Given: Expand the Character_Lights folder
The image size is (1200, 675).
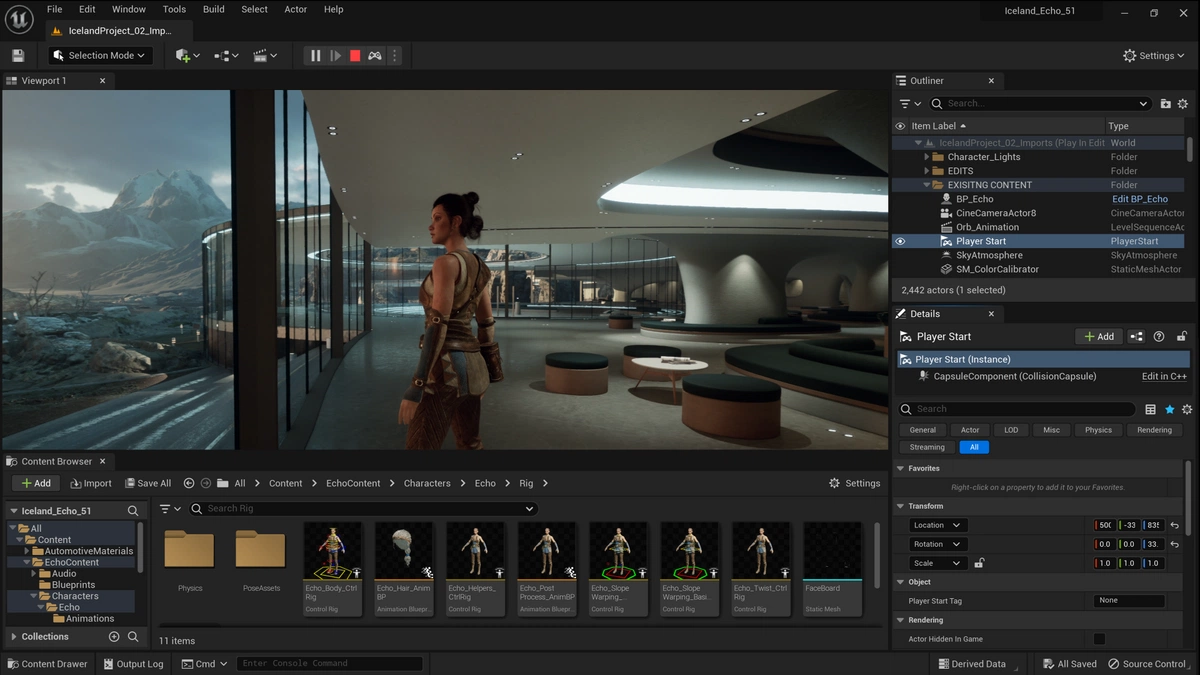Looking at the screenshot, I should 927,157.
